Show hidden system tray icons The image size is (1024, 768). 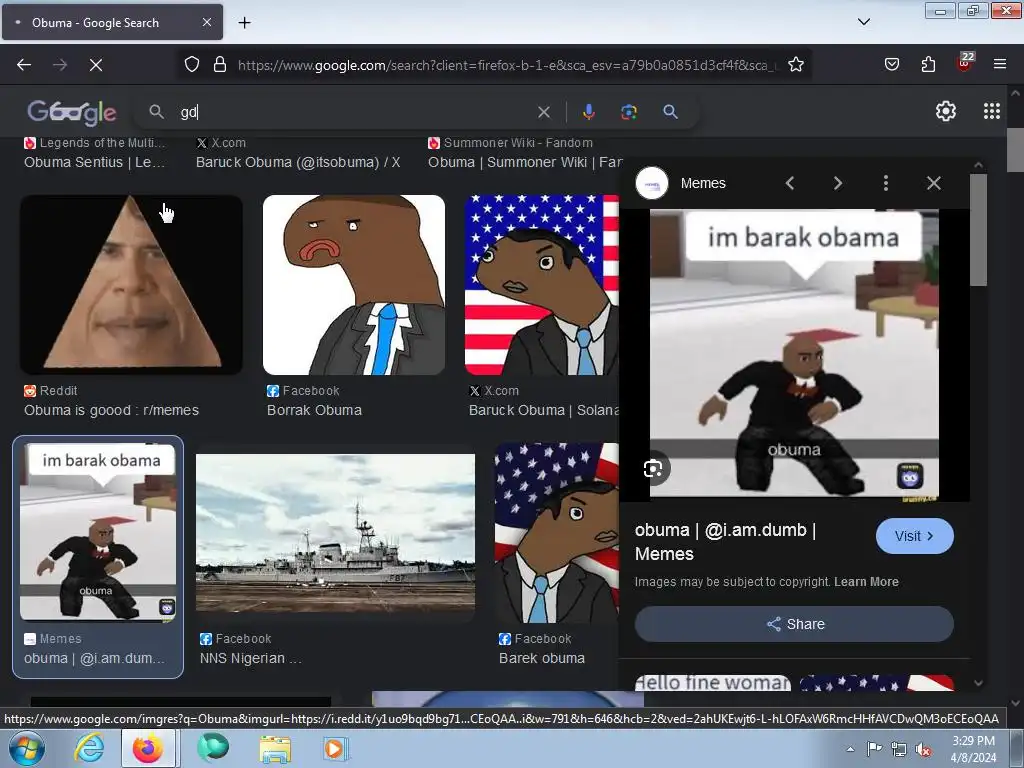pos(850,749)
